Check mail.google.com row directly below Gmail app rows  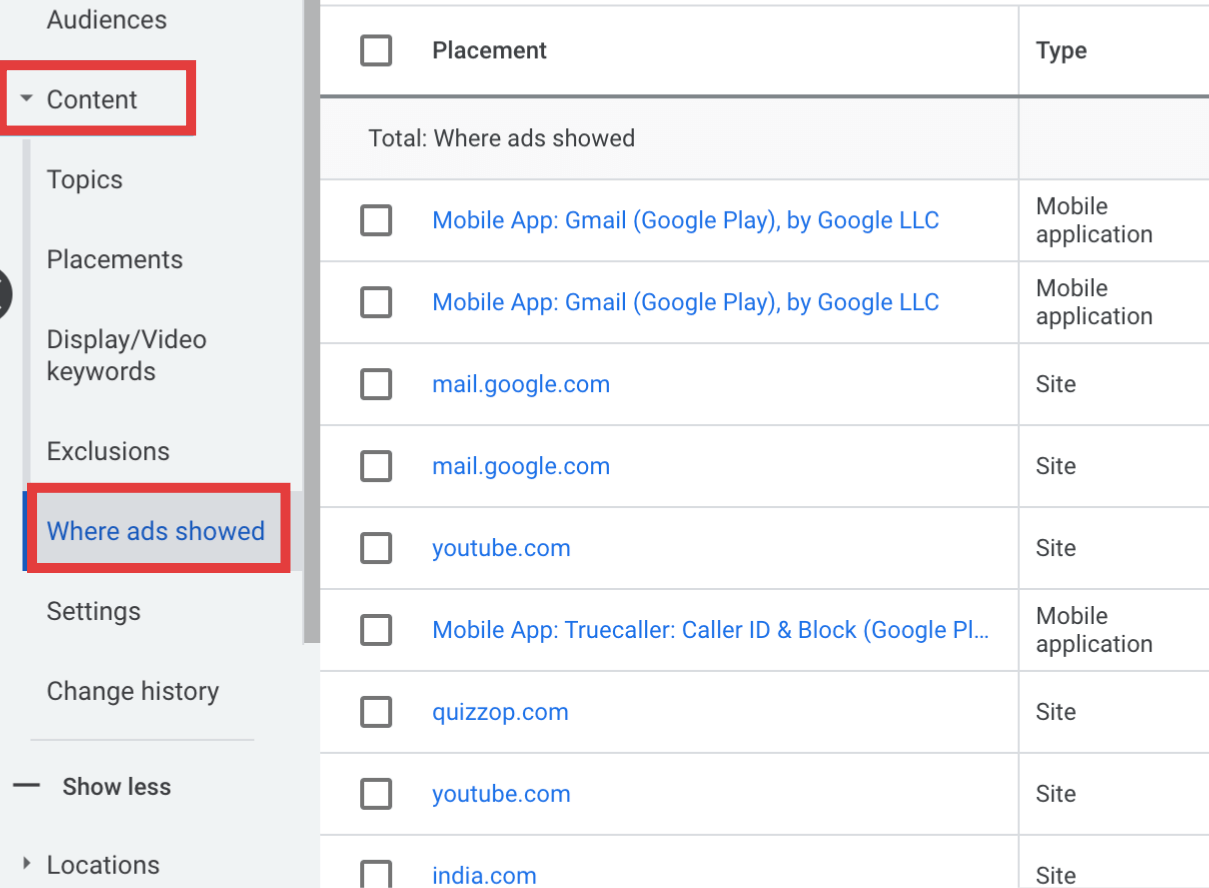376,384
